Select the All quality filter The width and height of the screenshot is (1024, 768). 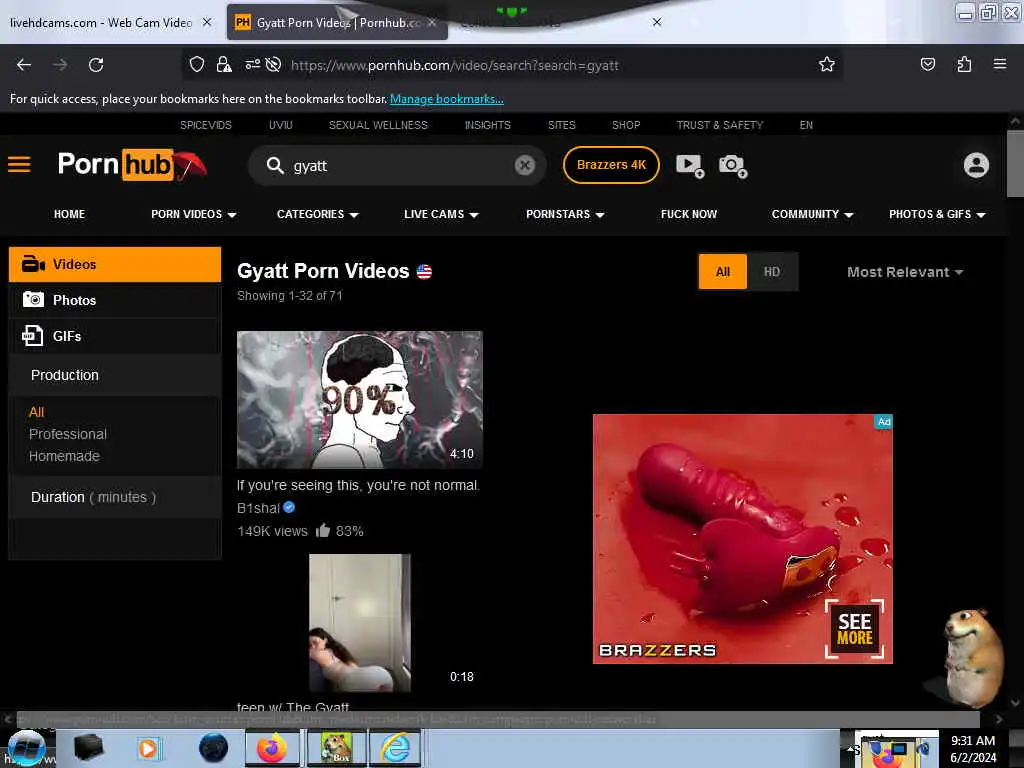coord(723,272)
